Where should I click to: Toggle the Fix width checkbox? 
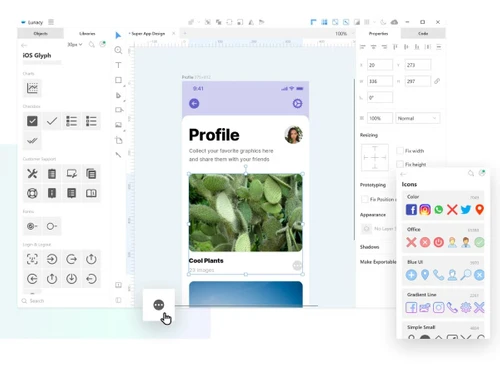pos(400,151)
